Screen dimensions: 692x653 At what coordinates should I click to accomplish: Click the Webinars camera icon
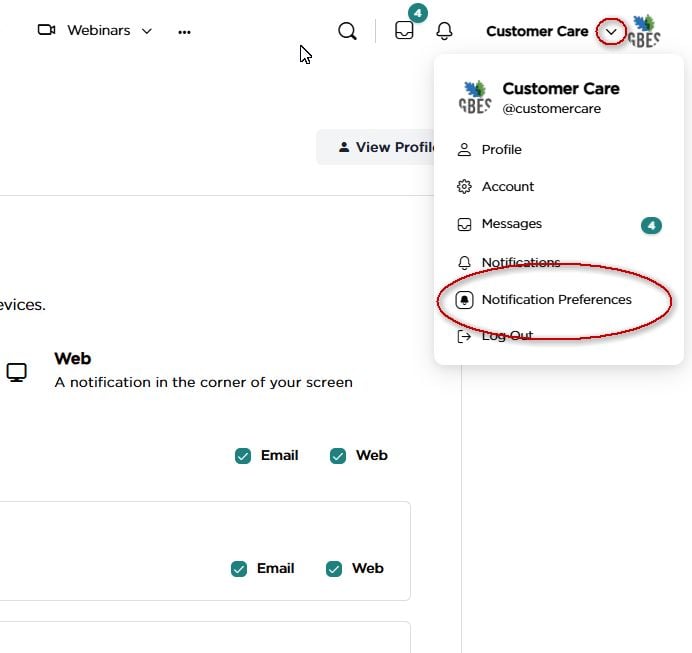pyautogui.click(x=46, y=30)
